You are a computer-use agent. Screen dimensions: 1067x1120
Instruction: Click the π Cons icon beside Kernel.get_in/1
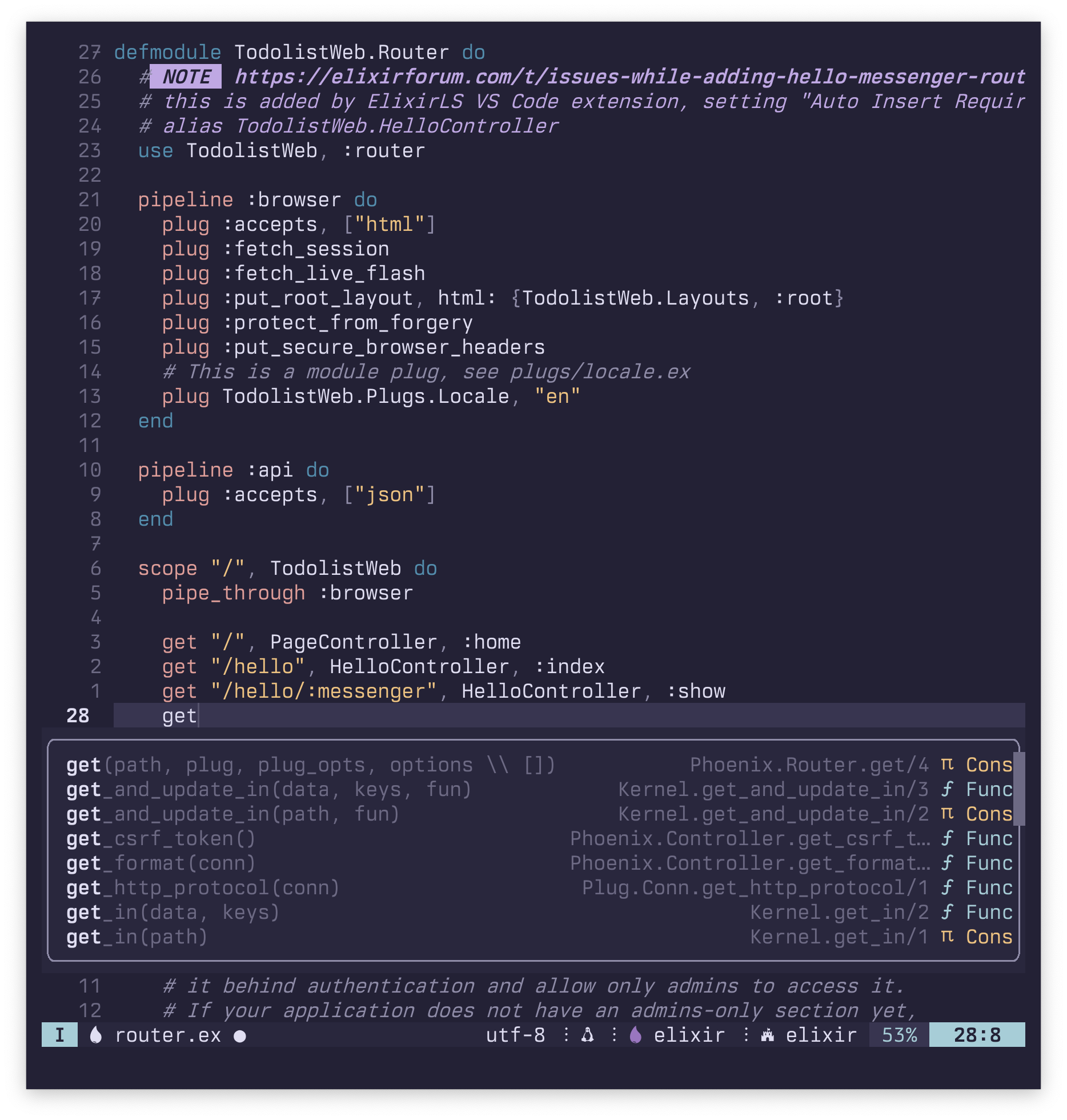pyautogui.click(x=946, y=937)
